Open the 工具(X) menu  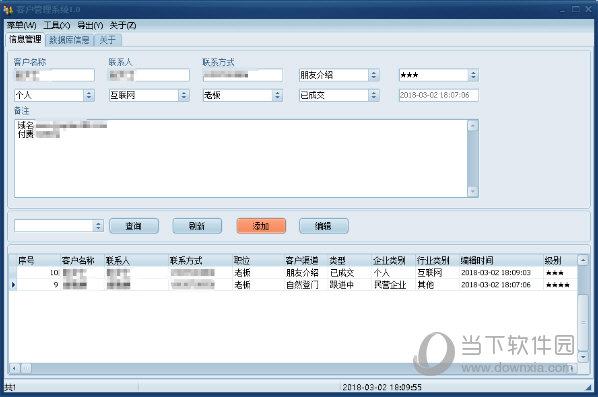click(x=56, y=26)
